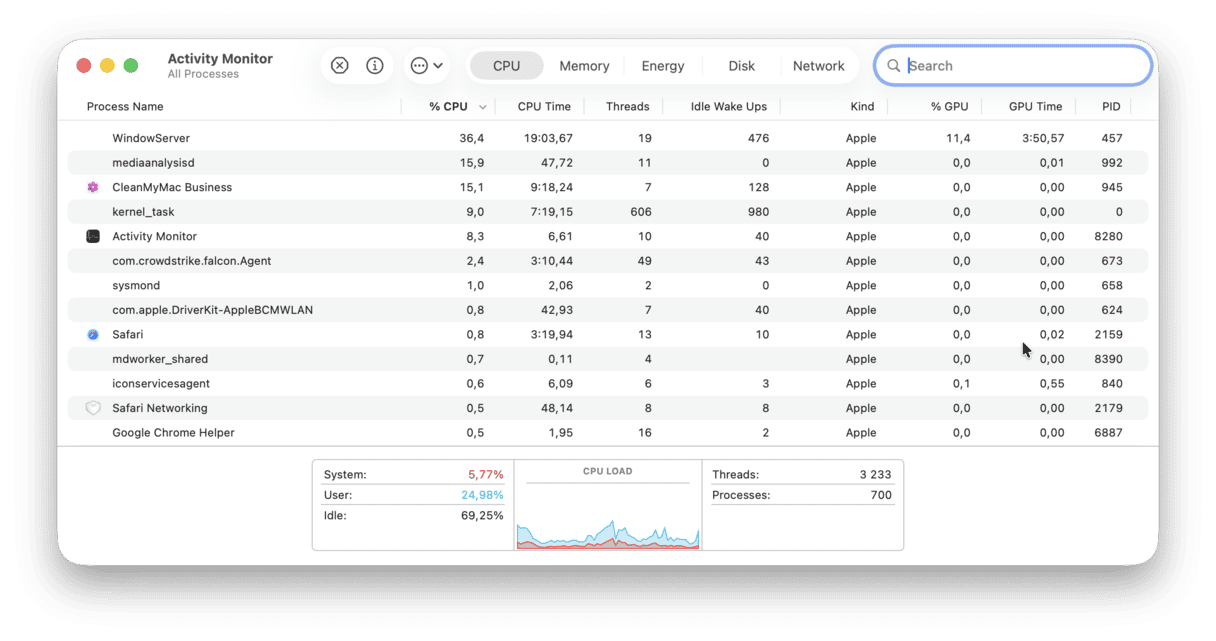Switch to the Energy tab
Screen dimensions: 1216x641
(x=662, y=65)
